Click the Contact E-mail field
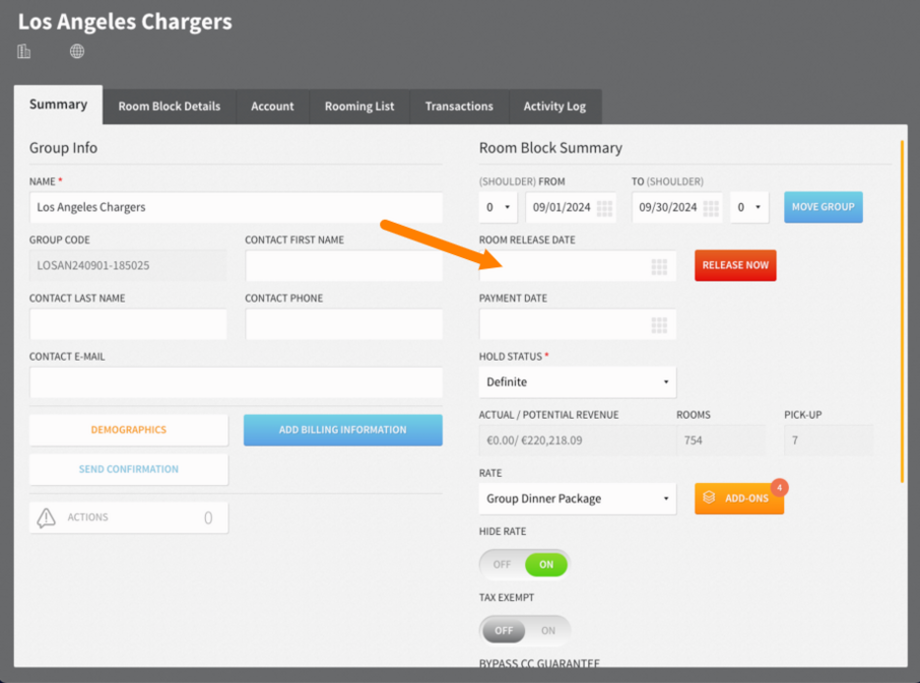This screenshot has width=920, height=683. click(x=236, y=383)
